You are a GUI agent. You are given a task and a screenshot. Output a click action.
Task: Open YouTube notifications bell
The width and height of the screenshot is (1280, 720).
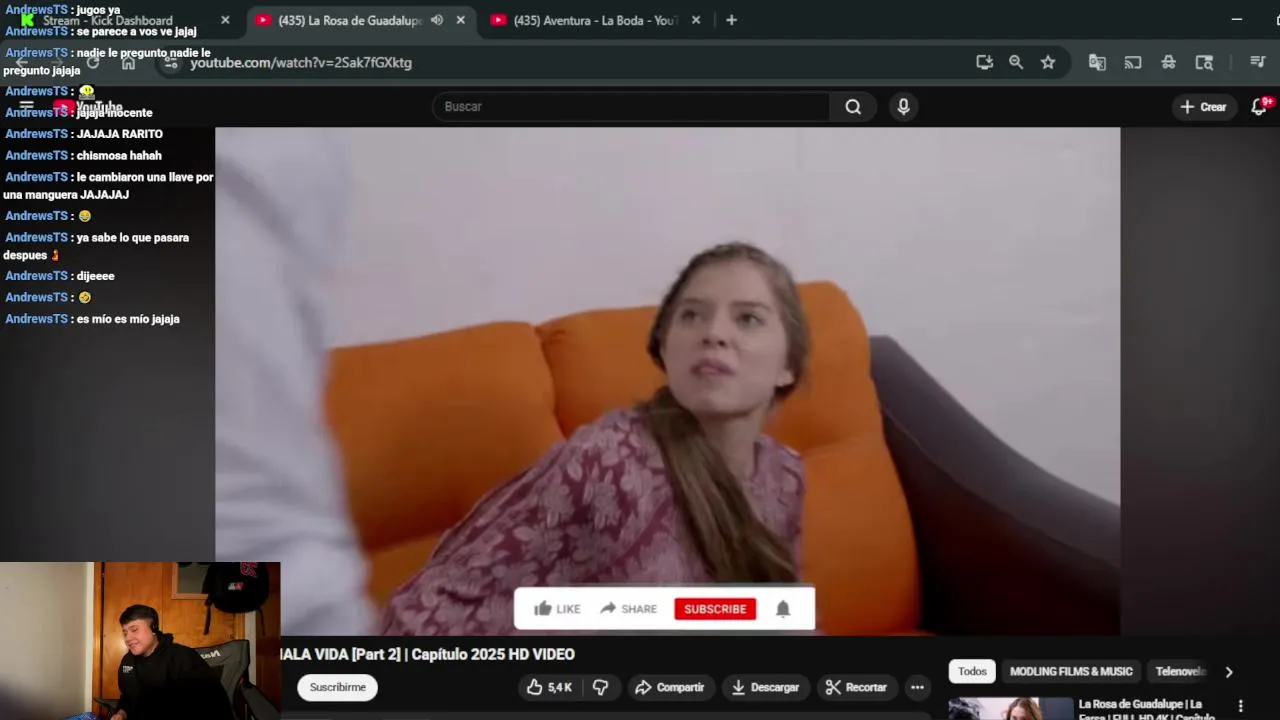tap(1260, 107)
